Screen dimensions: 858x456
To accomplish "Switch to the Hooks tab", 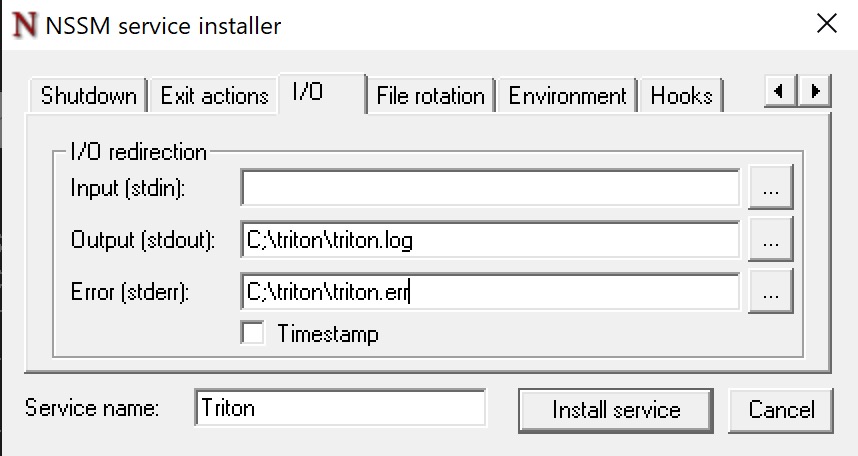I will coord(681,96).
